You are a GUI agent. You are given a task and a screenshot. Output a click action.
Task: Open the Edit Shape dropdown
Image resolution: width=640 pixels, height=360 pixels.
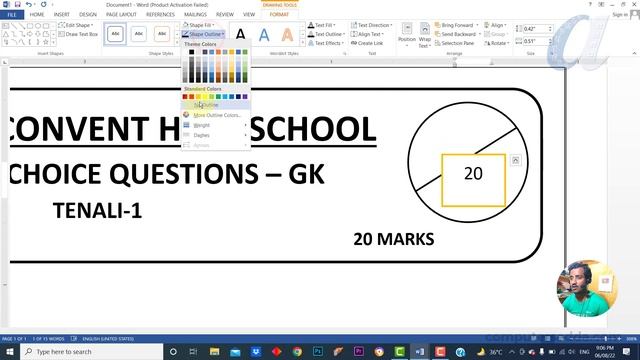coord(76,25)
